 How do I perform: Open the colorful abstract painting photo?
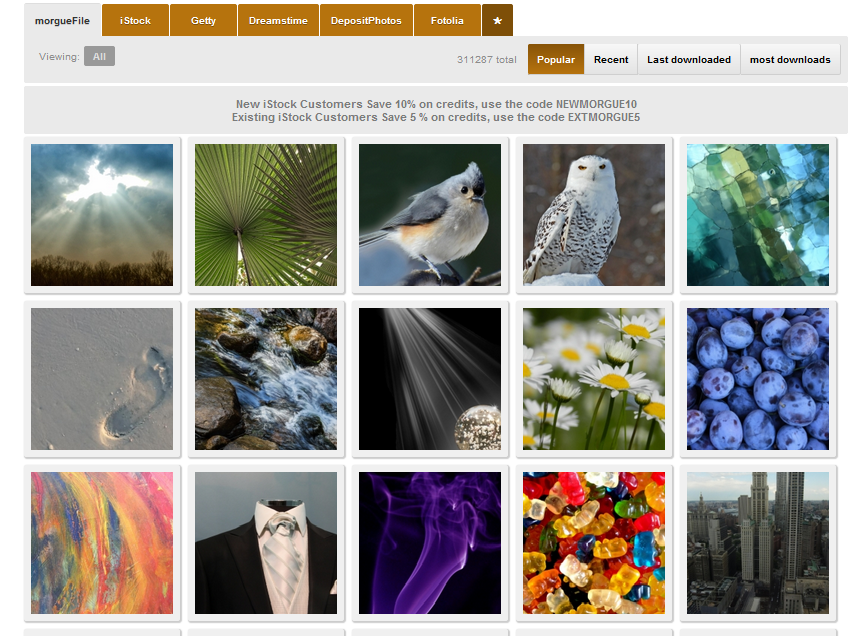[102, 543]
